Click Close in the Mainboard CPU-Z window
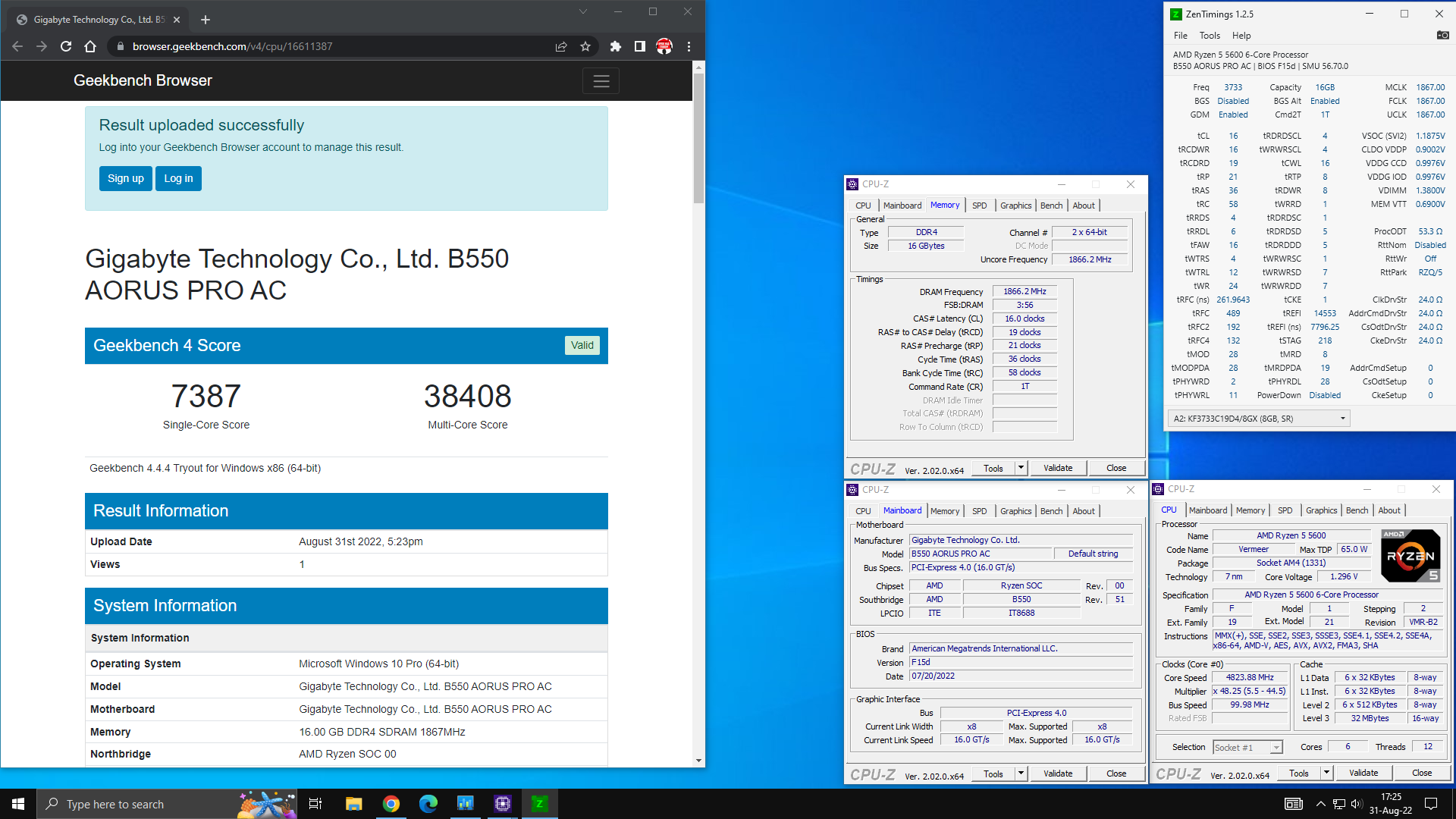The width and height of the screenshot is (1456, 819). (x=1116, y=773)
